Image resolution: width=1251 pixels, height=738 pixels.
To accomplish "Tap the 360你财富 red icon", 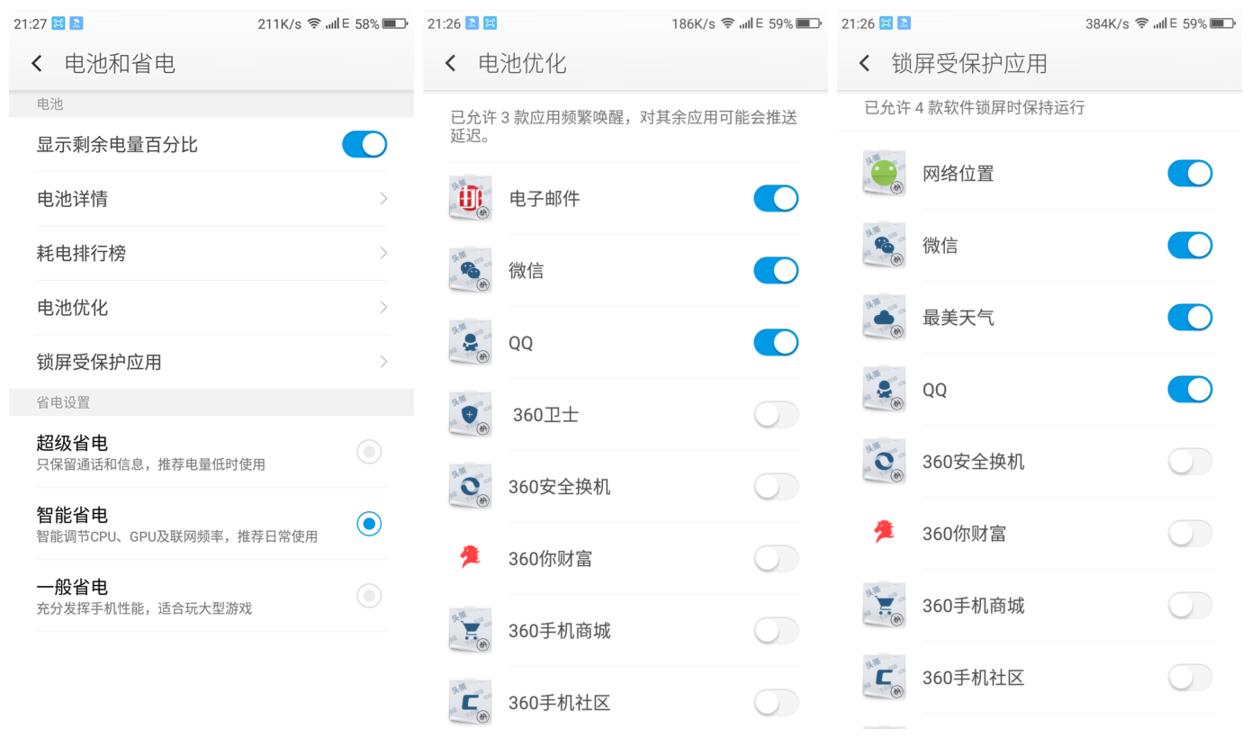I will (x=470, y=558).
